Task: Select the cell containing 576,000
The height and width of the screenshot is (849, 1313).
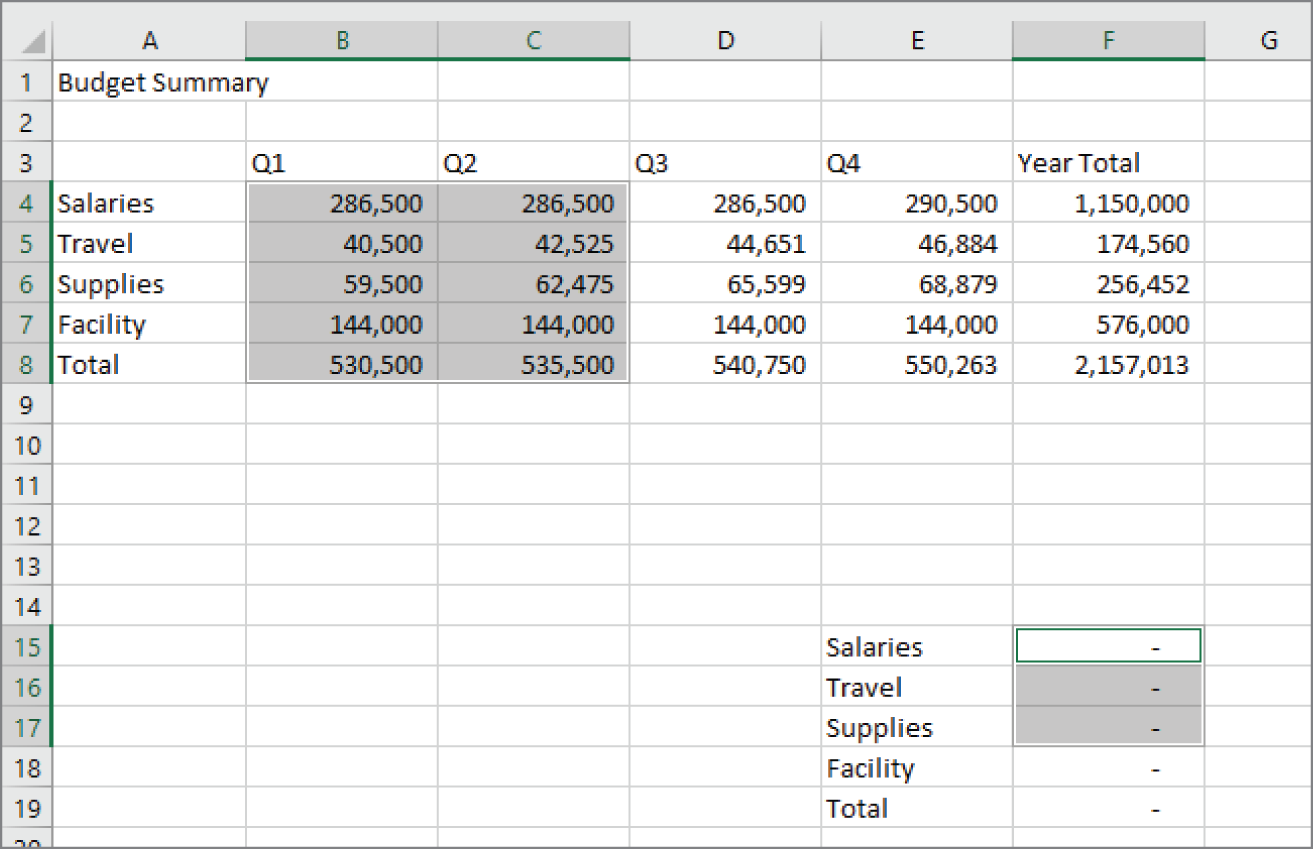Action: [x=1108, y=324]
